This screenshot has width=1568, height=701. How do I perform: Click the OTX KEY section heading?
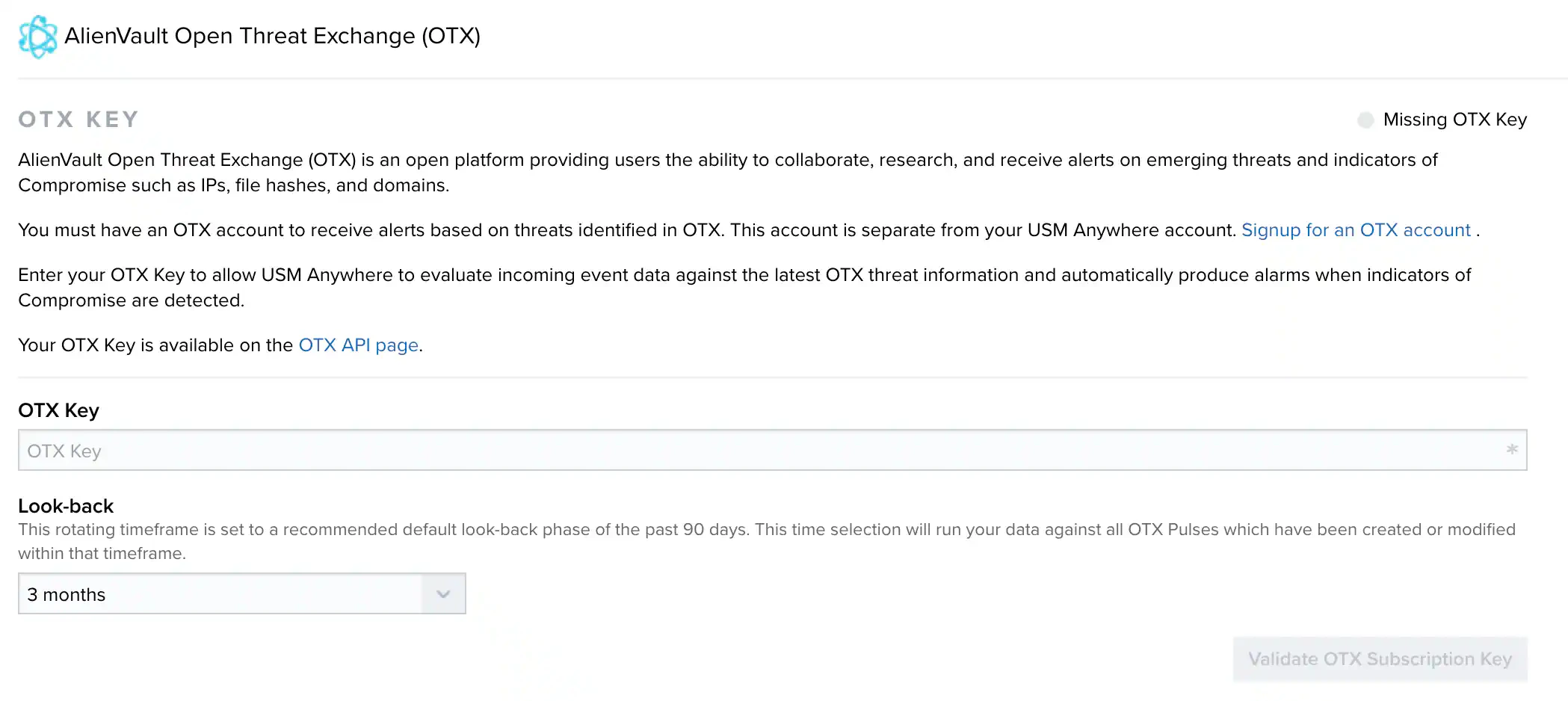78,120
